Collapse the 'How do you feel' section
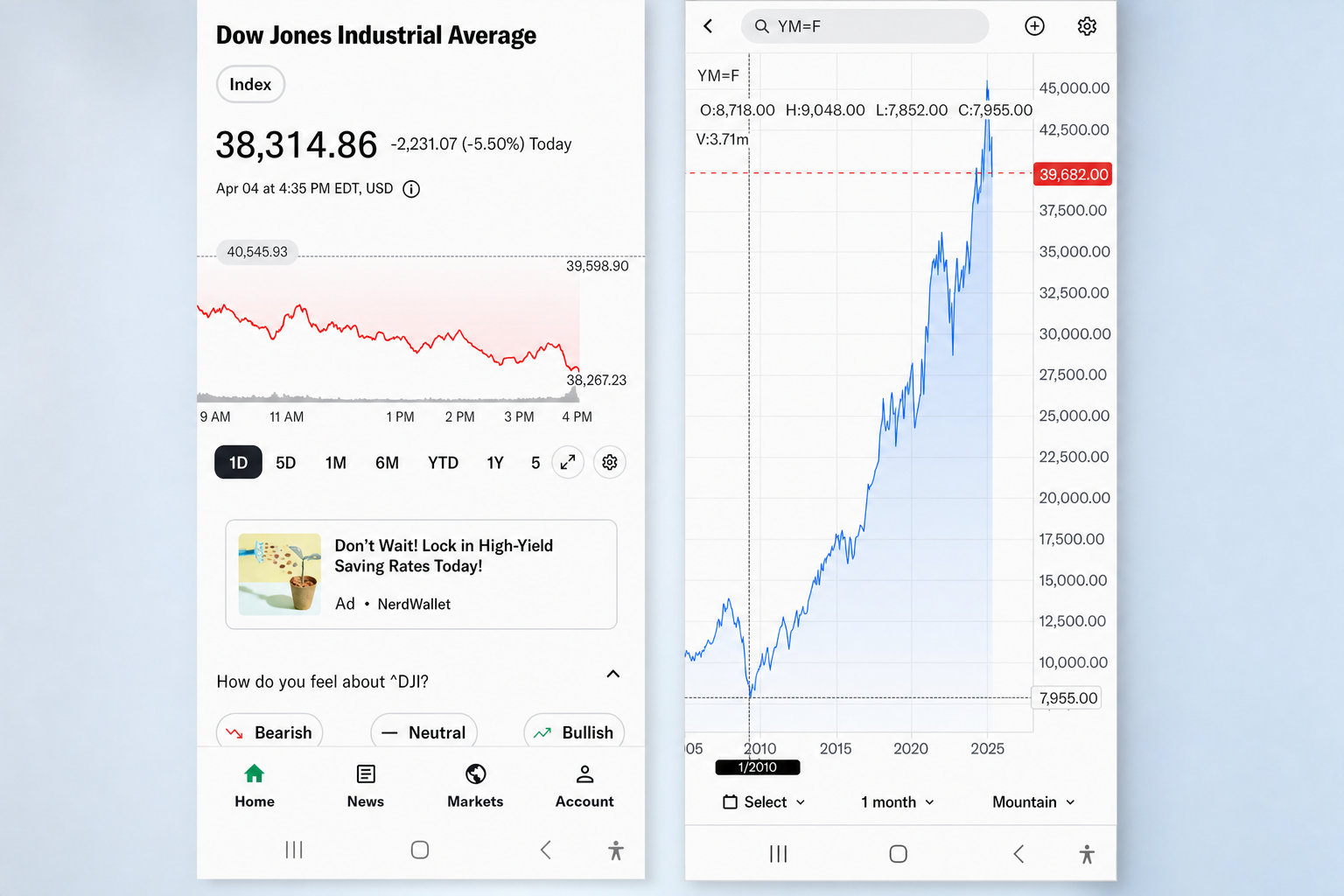Screen dimensions: 1344x896 (x=613, y=674)
